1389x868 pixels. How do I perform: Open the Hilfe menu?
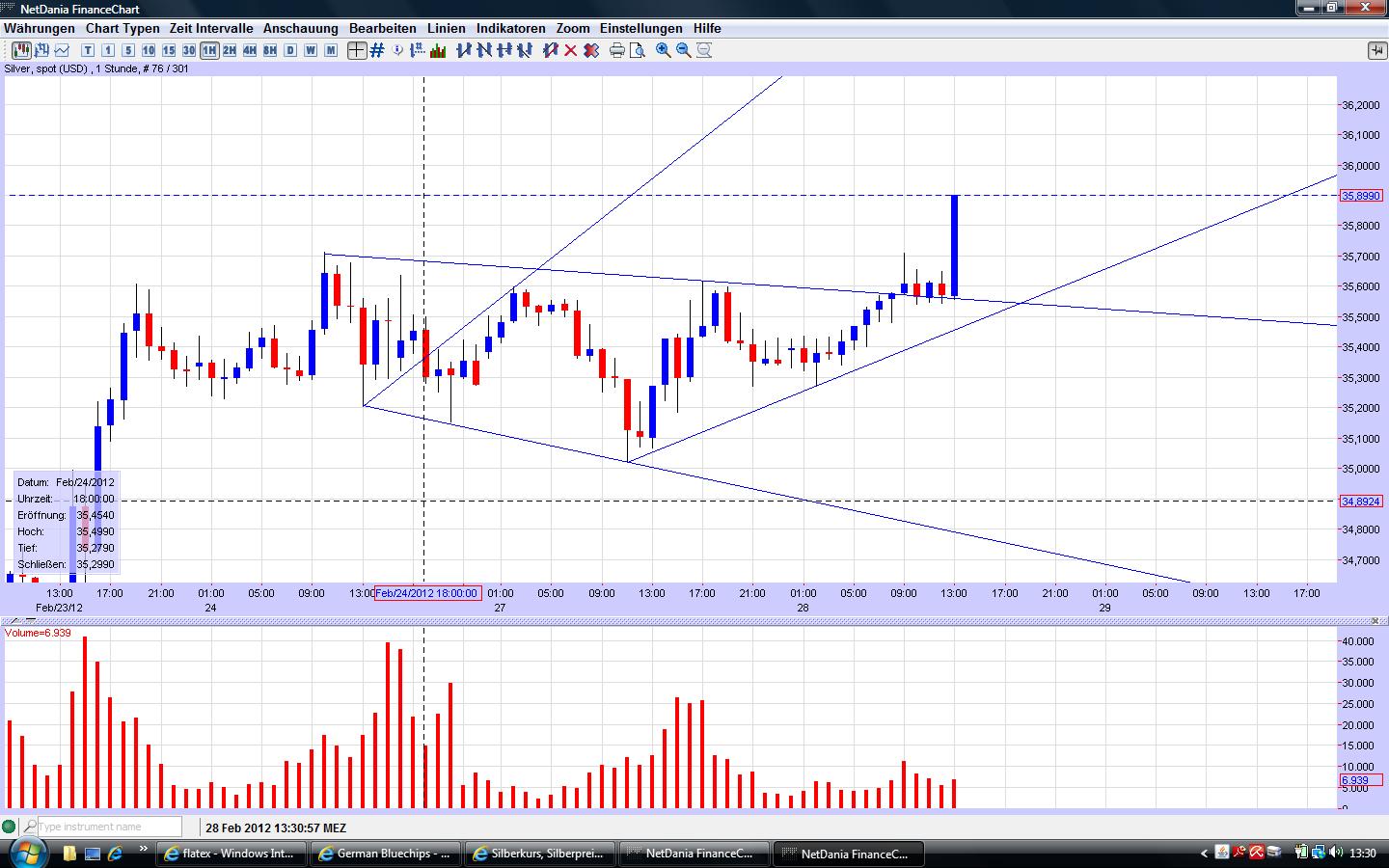coord(707,29)
